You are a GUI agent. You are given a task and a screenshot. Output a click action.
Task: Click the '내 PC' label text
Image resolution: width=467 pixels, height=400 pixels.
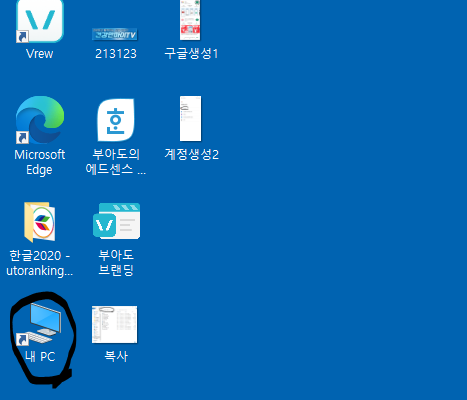[40, 357]
